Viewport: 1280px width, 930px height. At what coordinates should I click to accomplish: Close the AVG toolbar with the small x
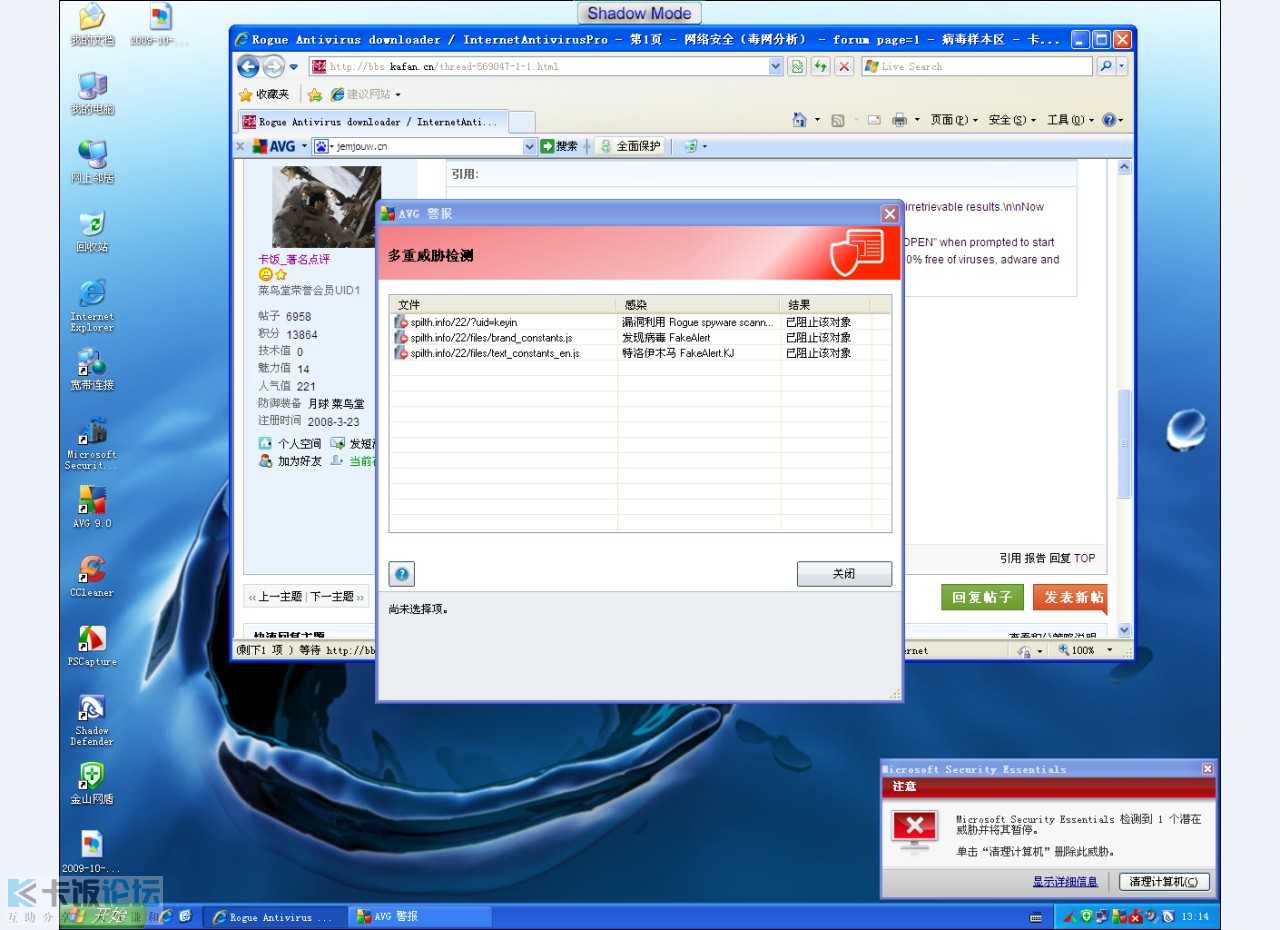click(240, 146)
